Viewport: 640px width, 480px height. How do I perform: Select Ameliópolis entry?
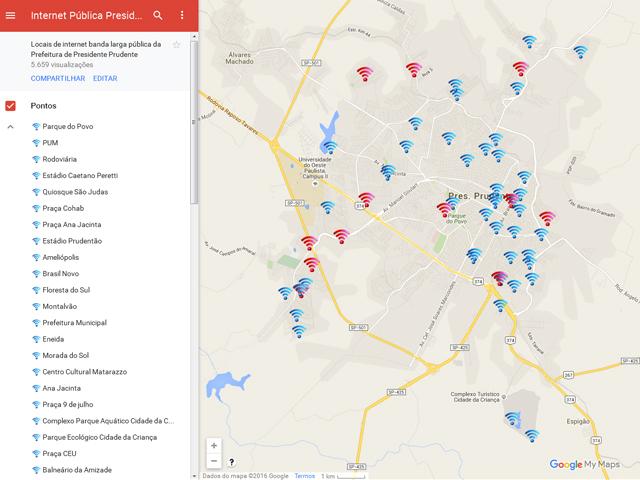(61, 257)
